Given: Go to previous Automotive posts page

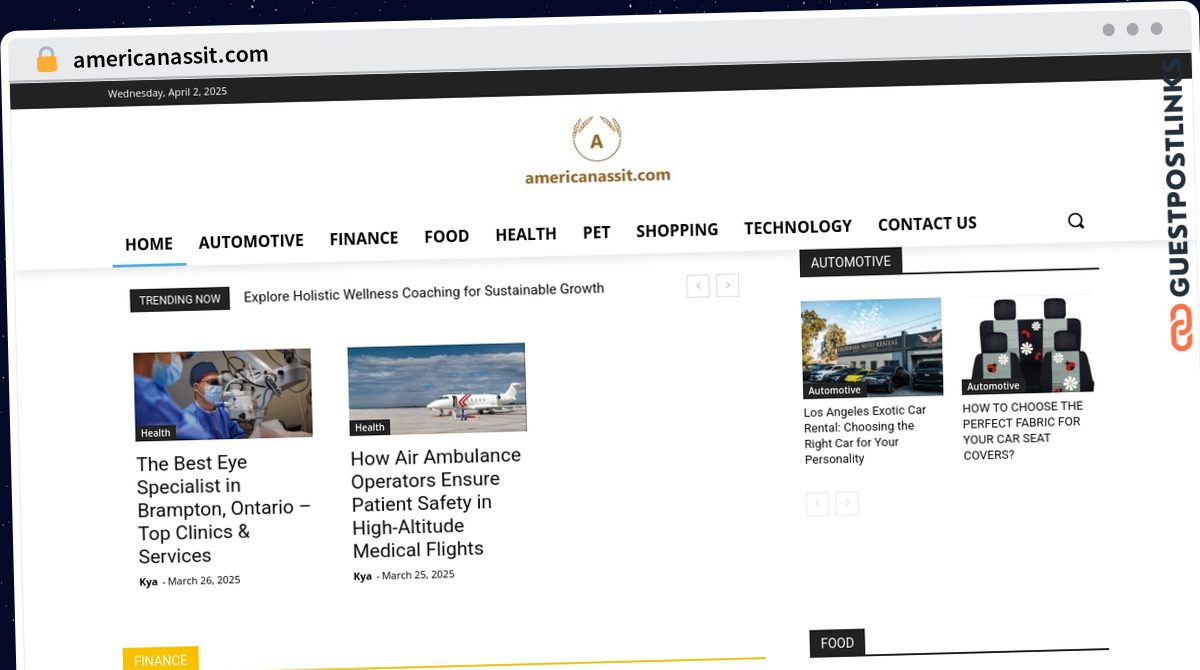Looking at the screenshot, I should pos(817,503).
